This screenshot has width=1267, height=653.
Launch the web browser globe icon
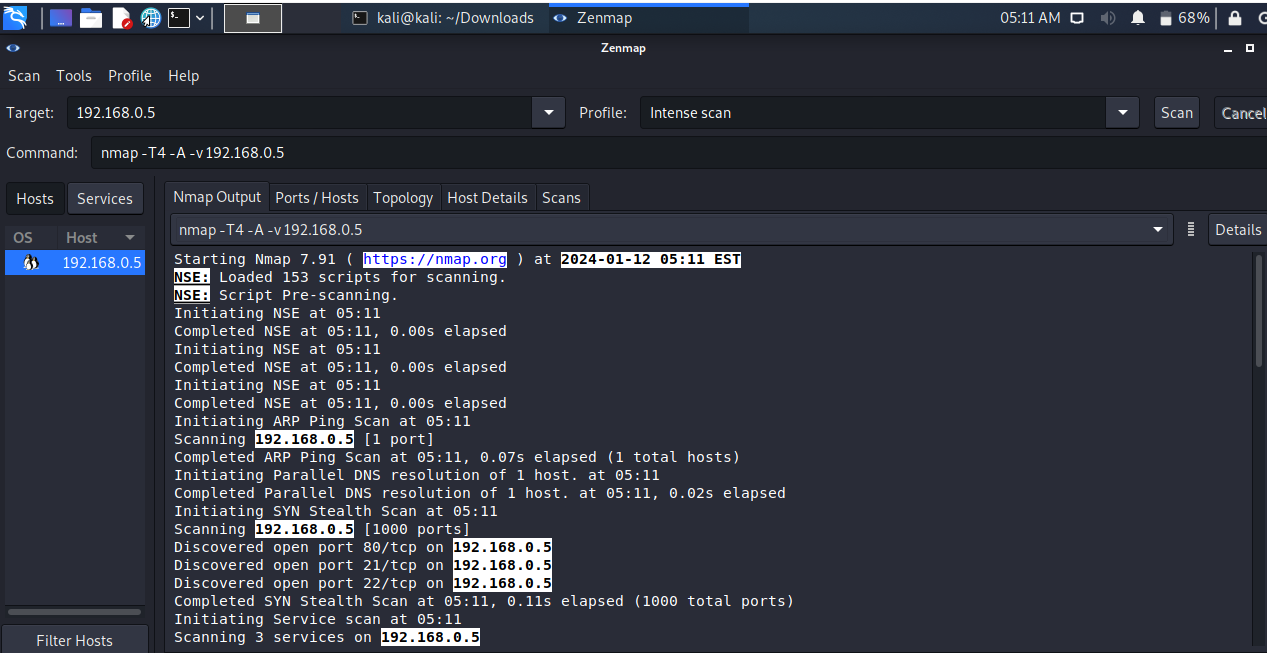(151, 17)
